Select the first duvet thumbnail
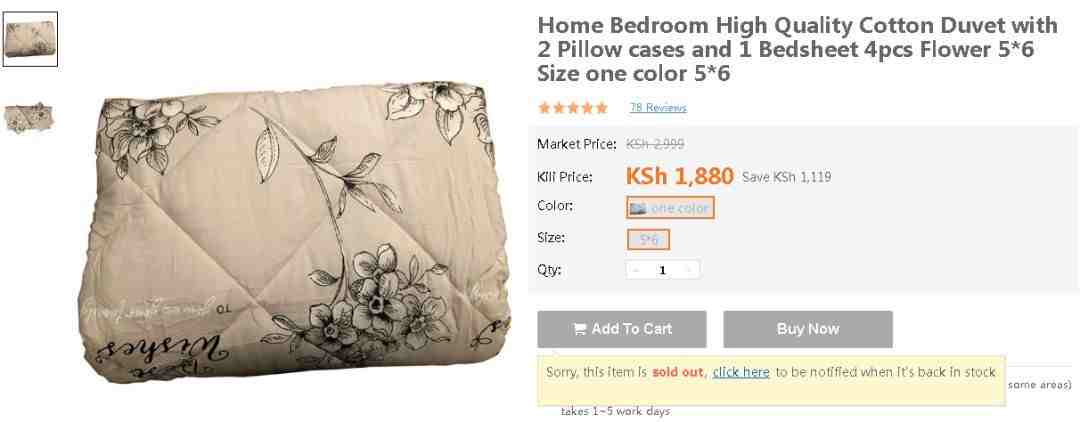The height and width of the screenshot is (422, 1080). (x=30, y=39)
